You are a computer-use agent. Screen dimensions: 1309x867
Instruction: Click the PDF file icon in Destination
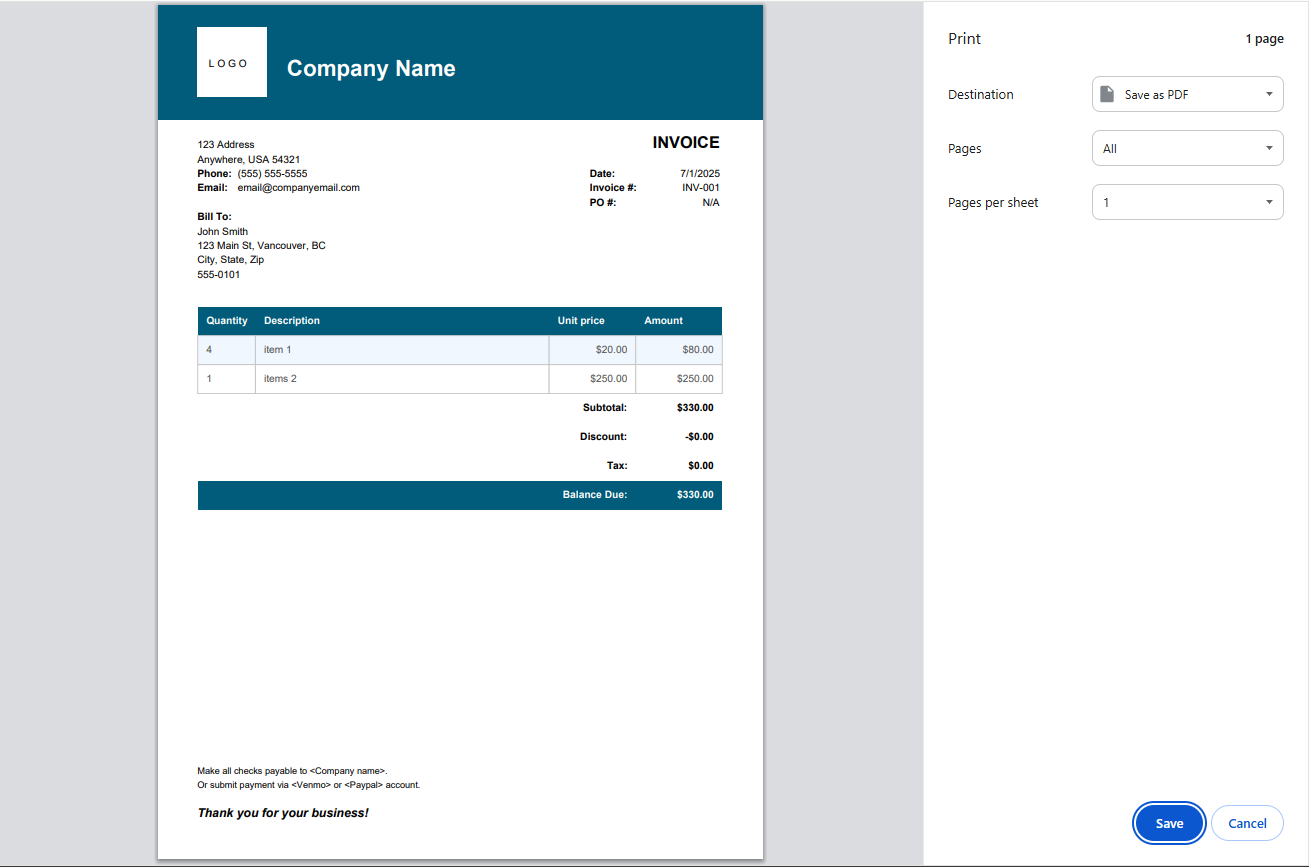click(1107, 95)
